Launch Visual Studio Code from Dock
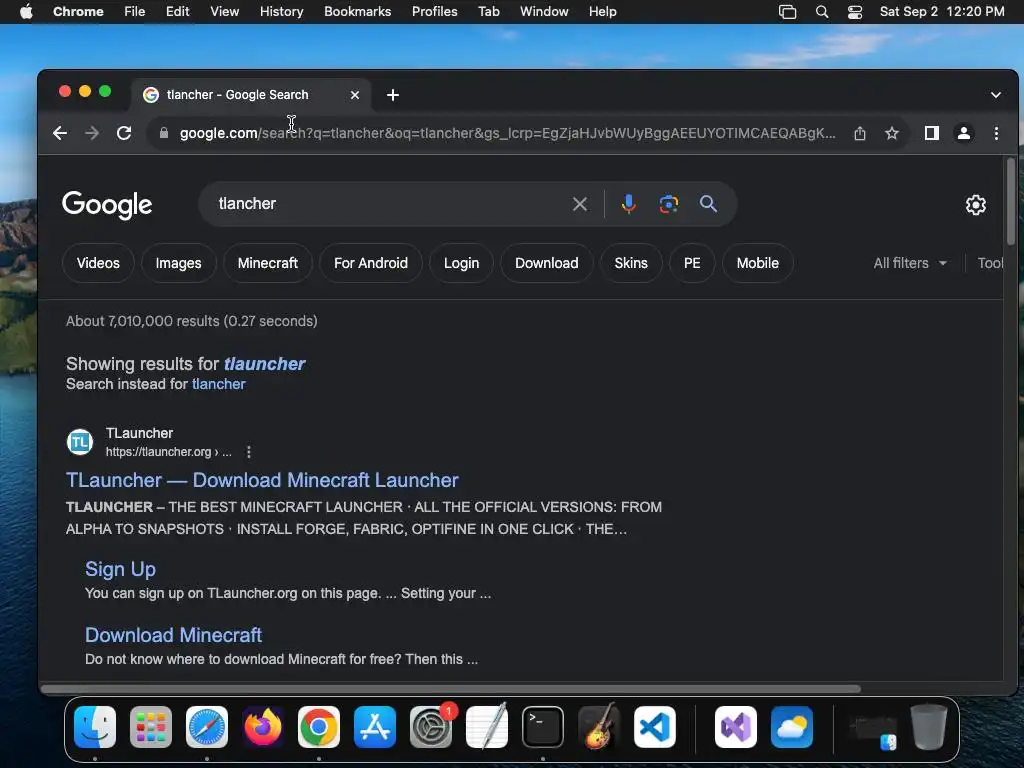1024x768 pixels. [x=655, y=727]
